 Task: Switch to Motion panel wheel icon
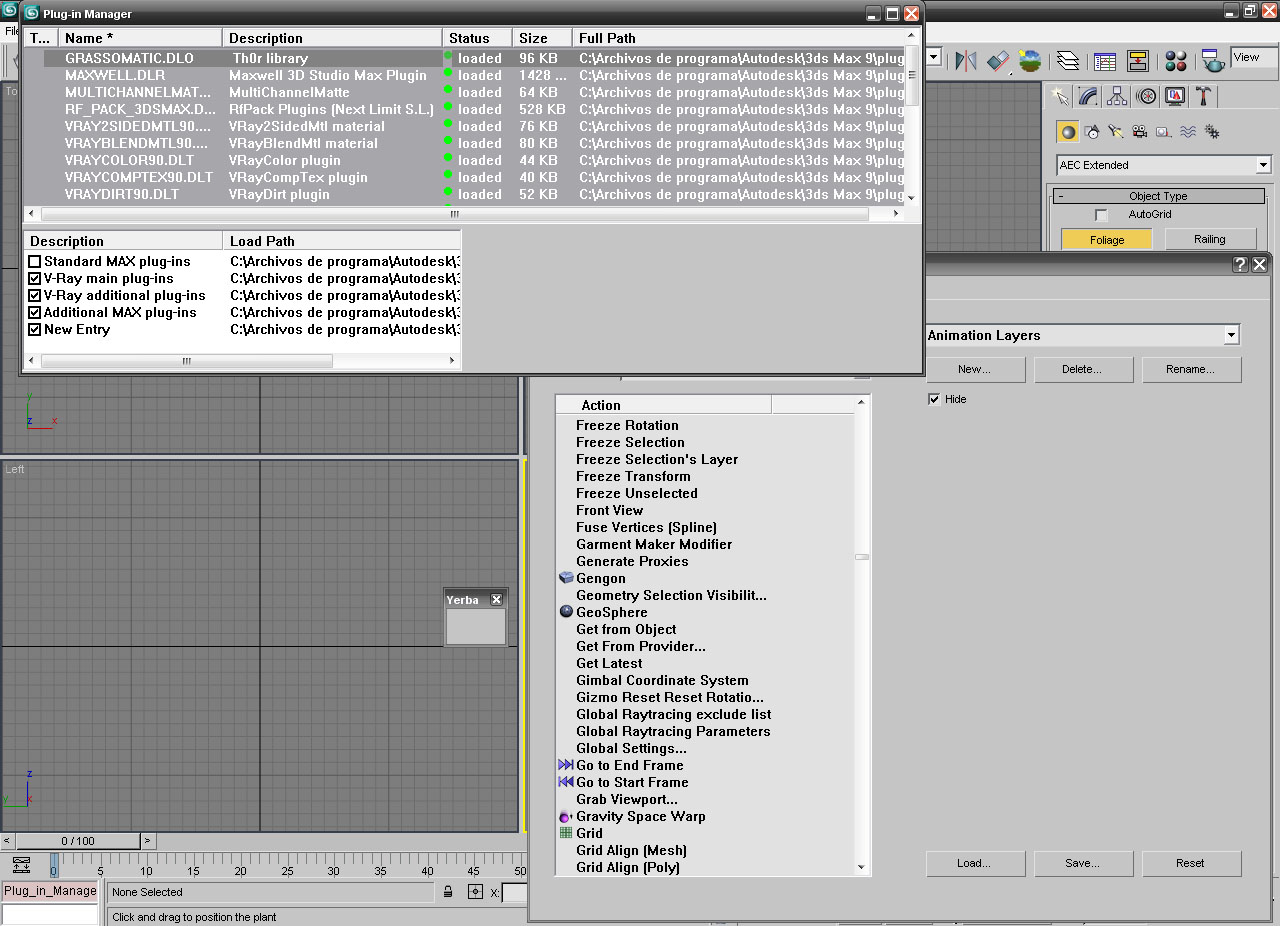point(1147,96)
